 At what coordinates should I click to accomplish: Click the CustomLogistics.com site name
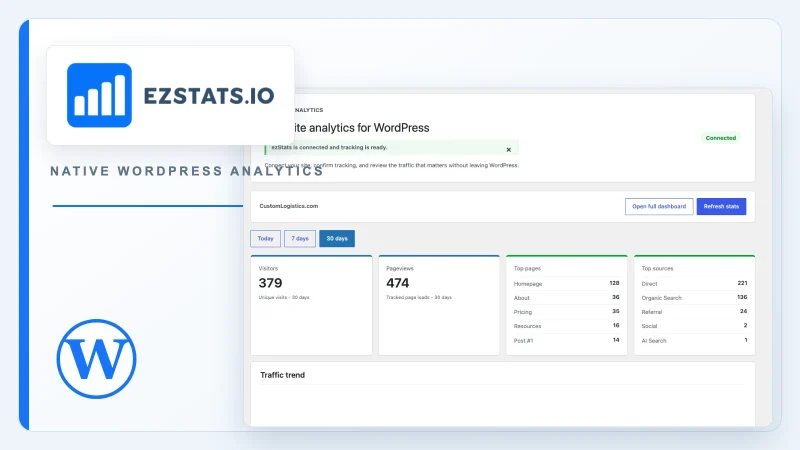(289, 206)
